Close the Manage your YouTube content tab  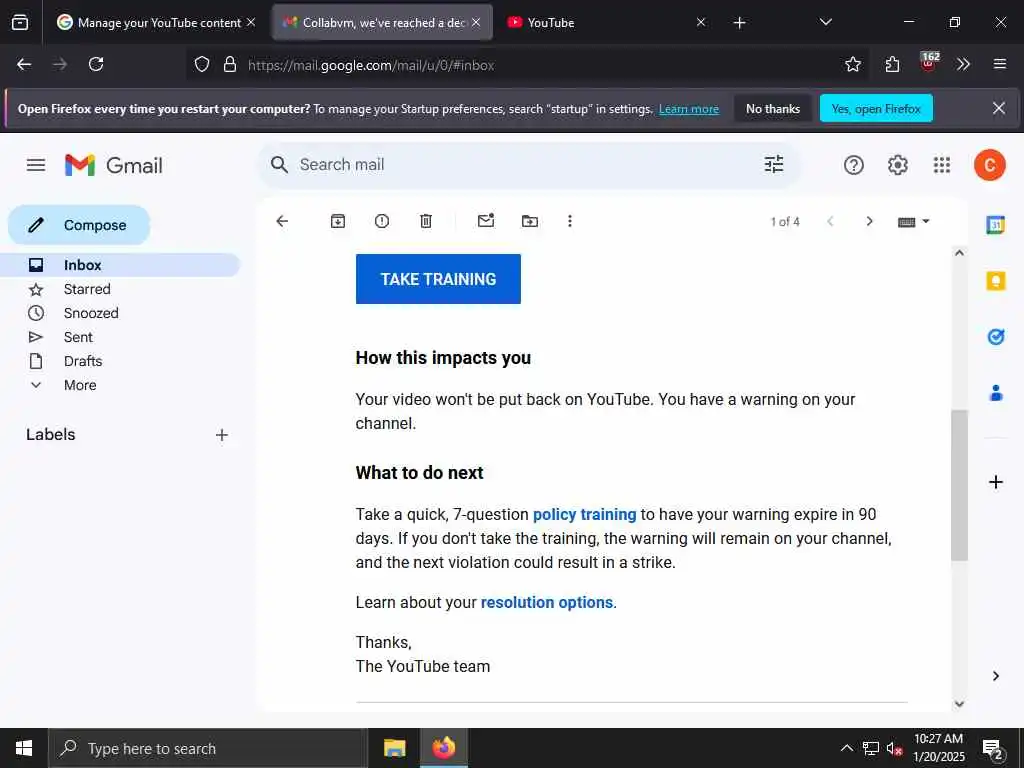point(251,22)
